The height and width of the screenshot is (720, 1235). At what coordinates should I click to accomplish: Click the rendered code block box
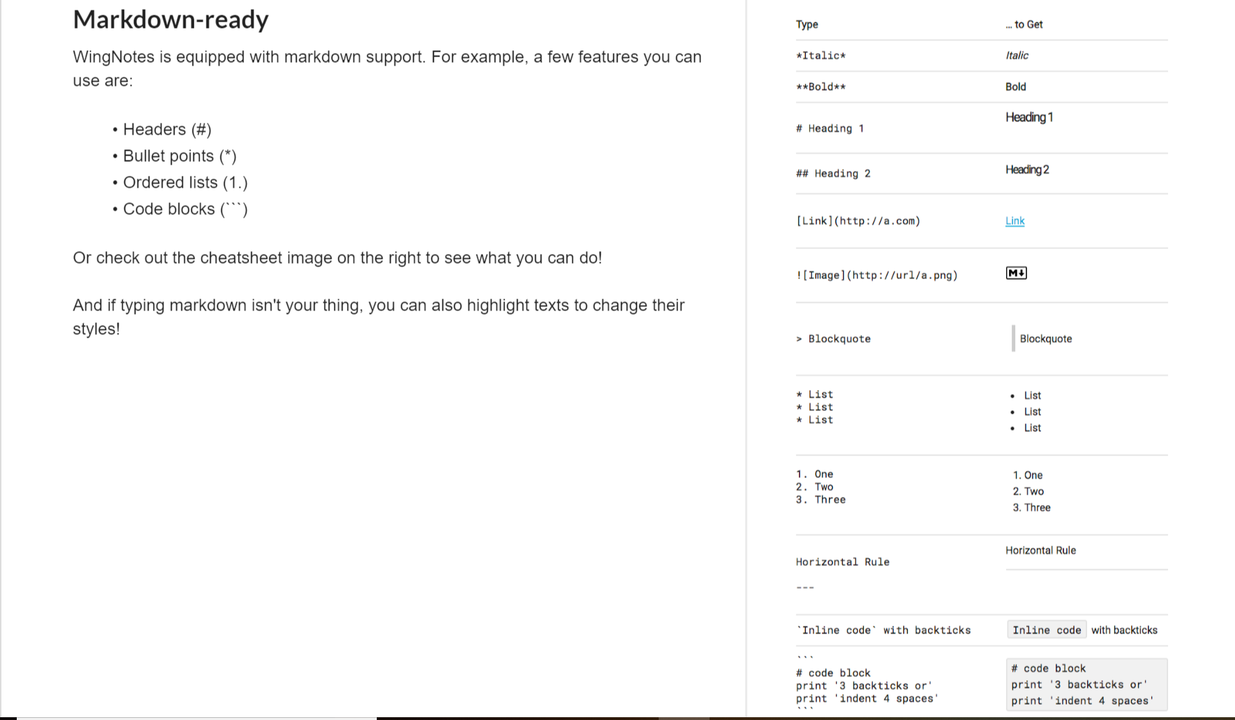1086,684
